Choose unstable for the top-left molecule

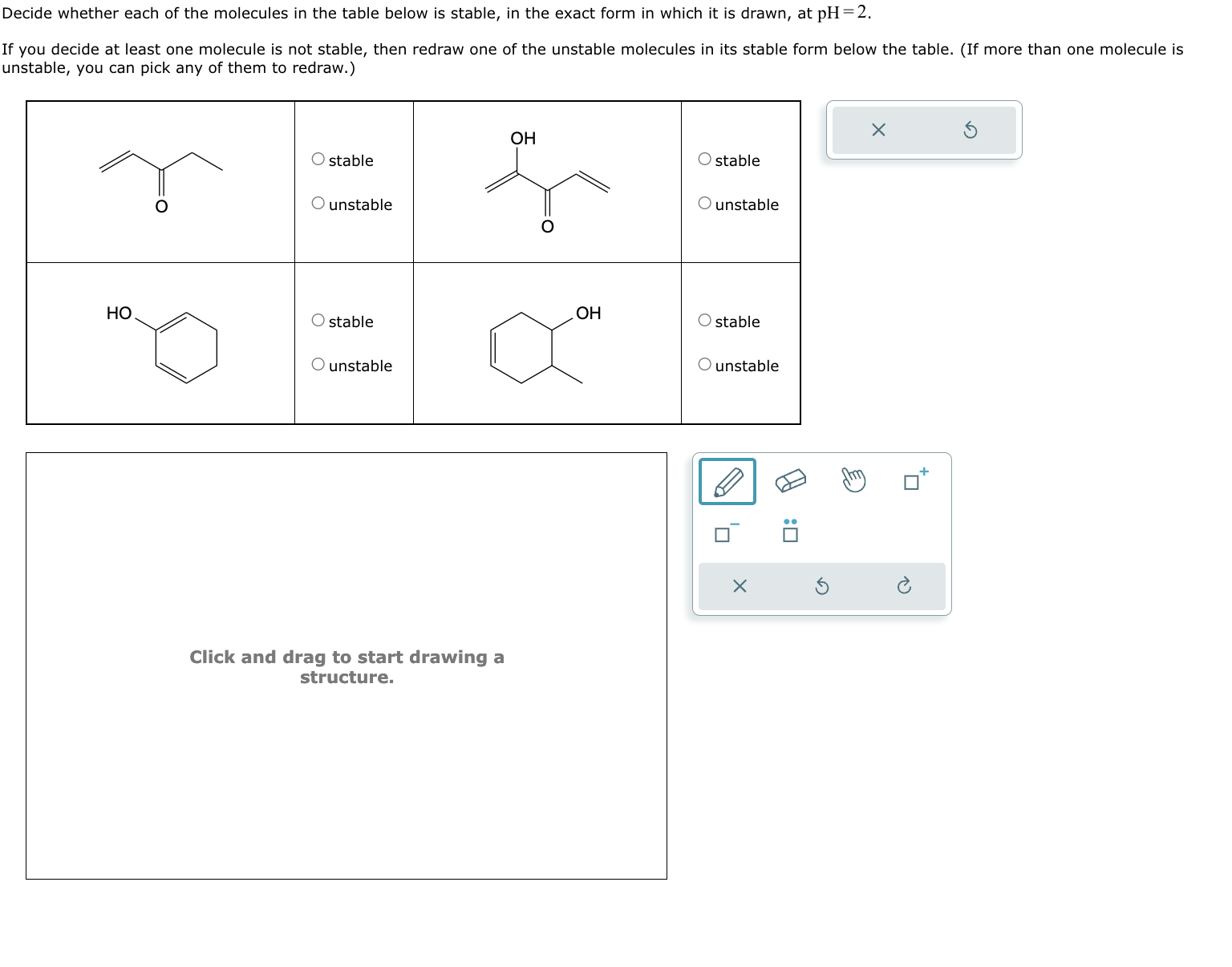318,204
